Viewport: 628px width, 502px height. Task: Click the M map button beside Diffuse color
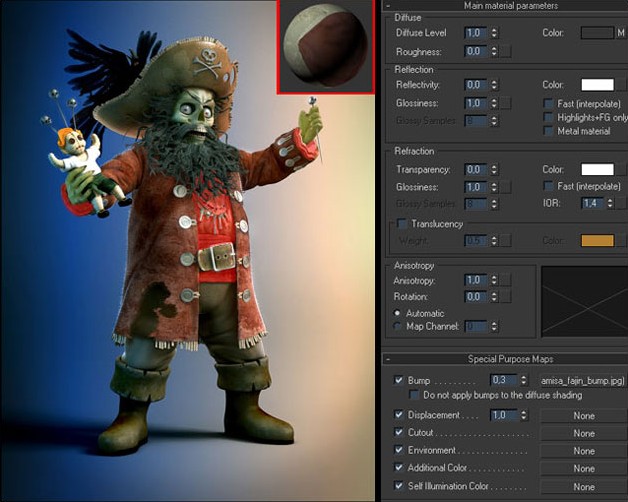click(621, 33)
